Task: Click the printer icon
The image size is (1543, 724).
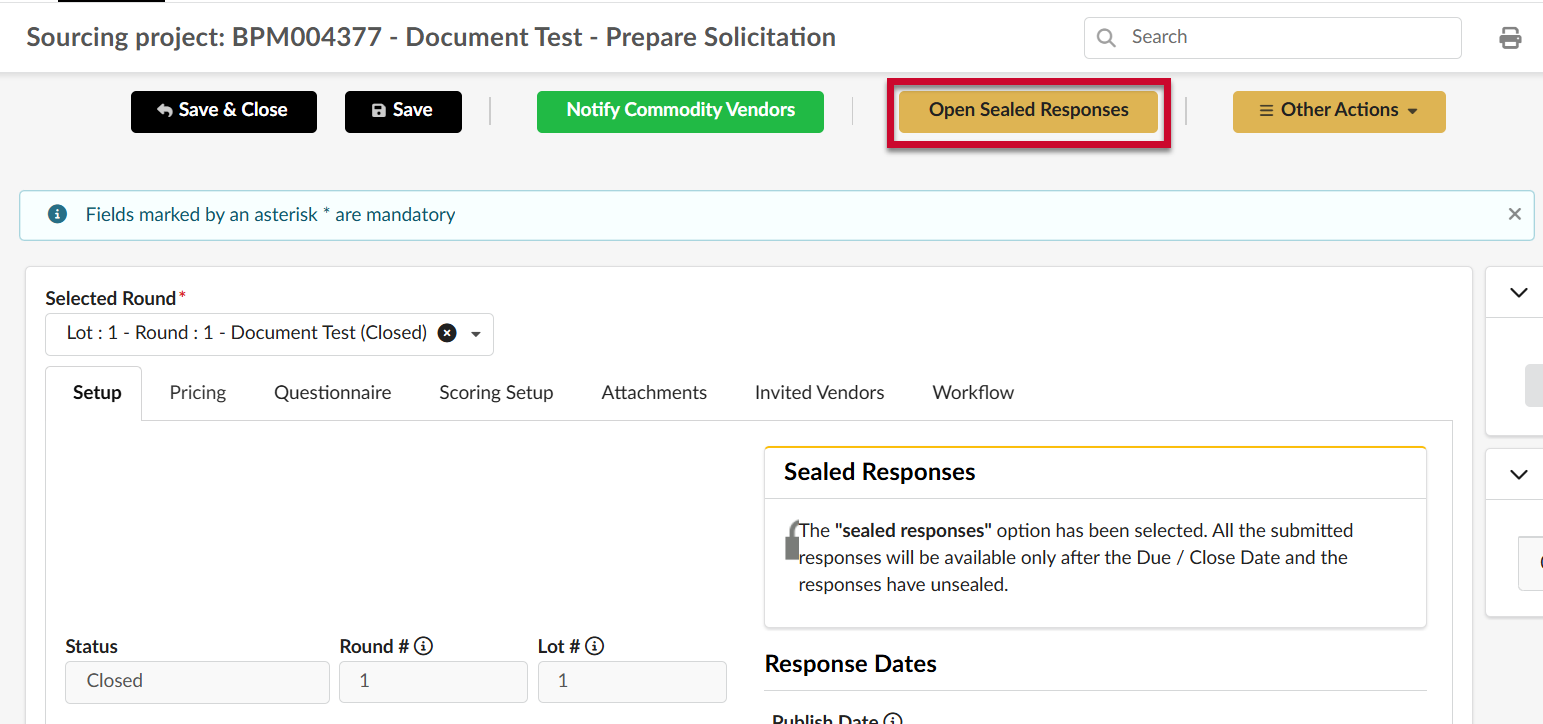Action: coord(1510,38)
